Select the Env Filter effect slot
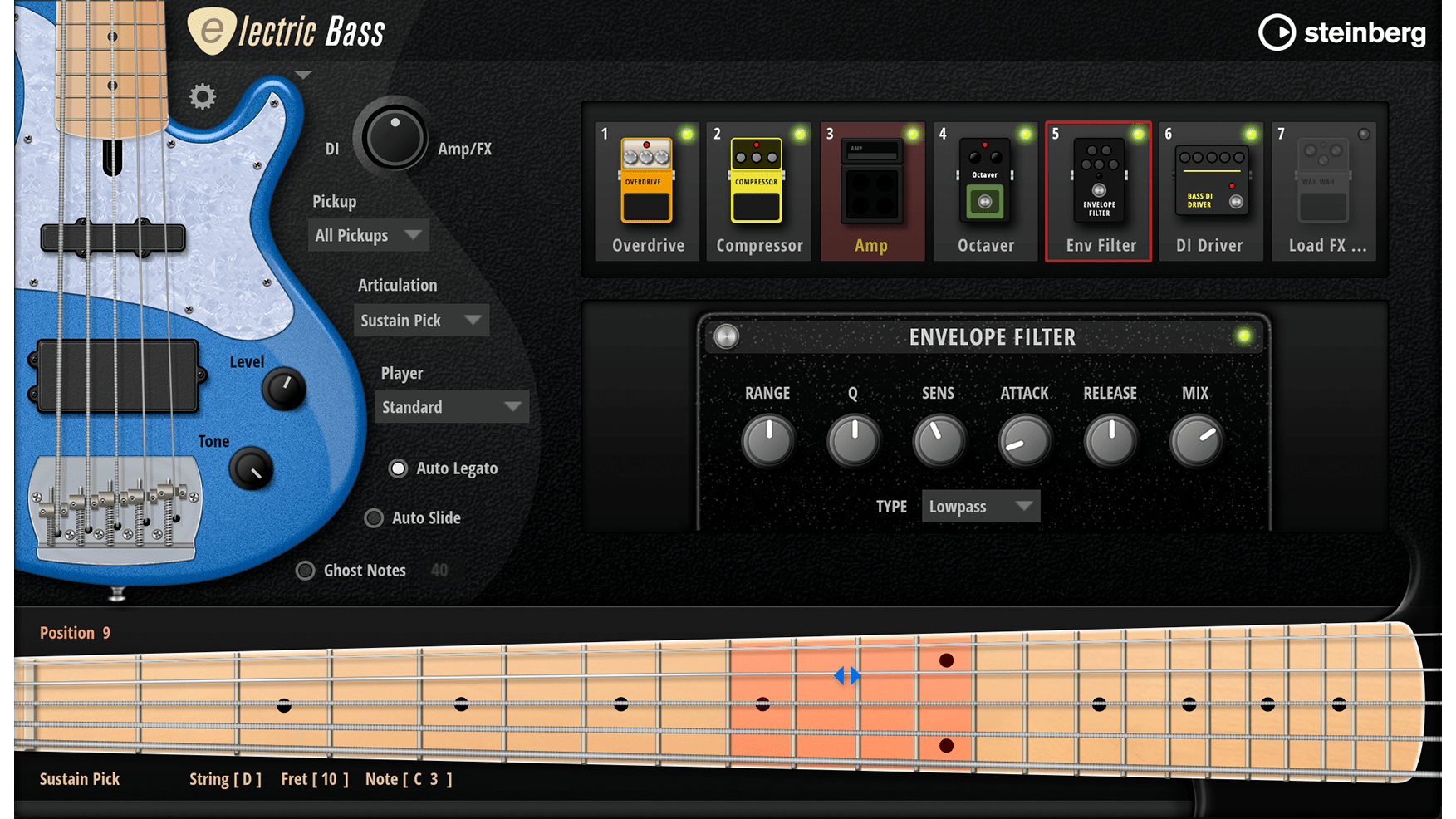The height and width of the screenshot is (819, 1456). (x=1098, y=191)
